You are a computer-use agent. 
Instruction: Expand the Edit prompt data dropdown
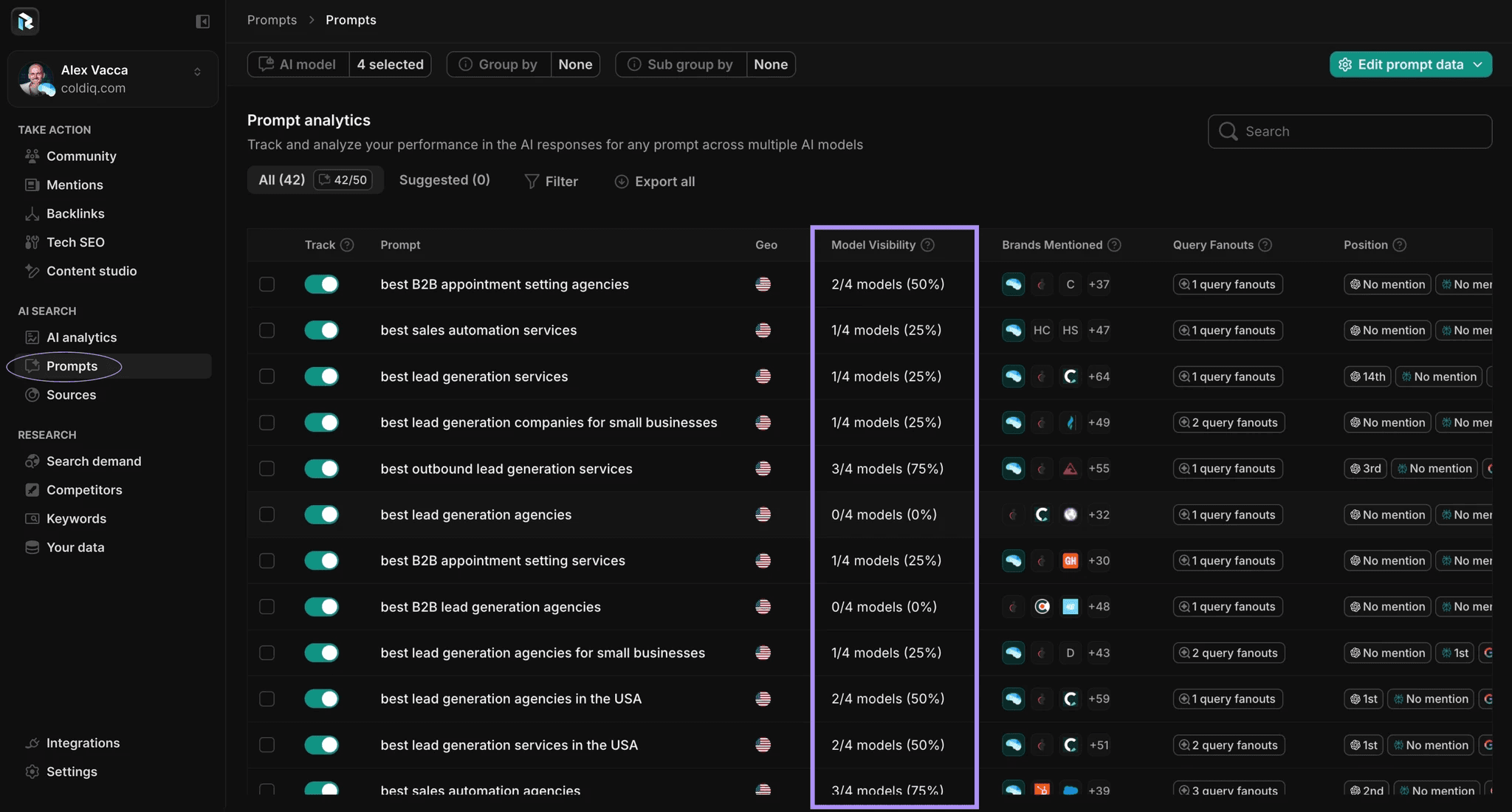click(1410, 64)
